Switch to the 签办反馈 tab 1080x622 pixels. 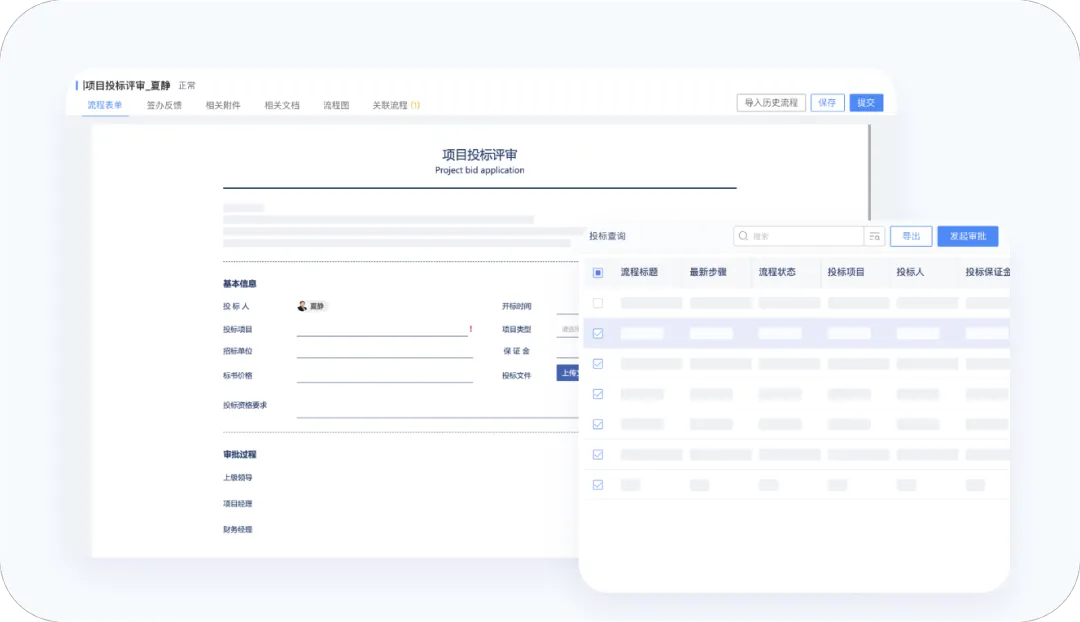[x=164, y=105]
